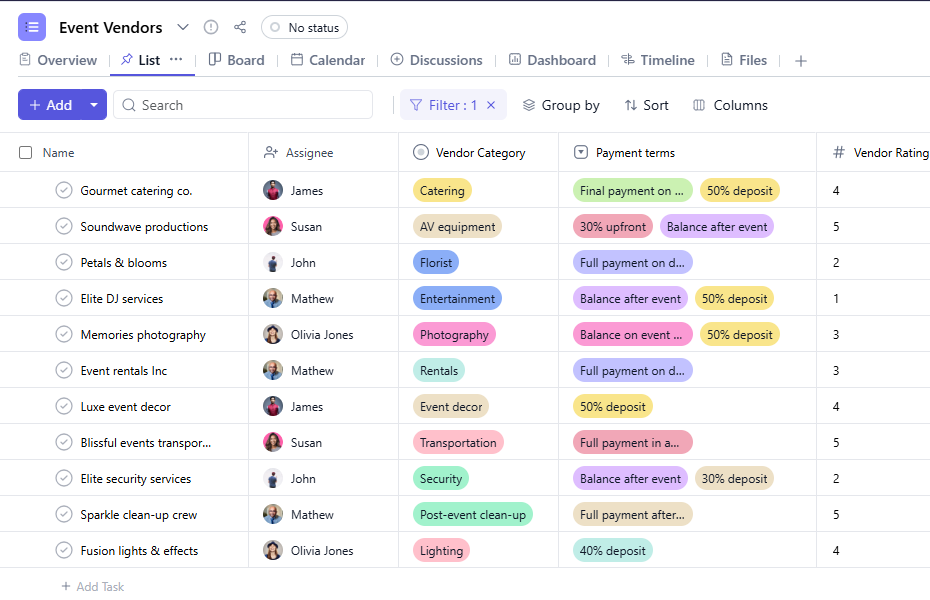Open the Elite security services task

(136, 478)
